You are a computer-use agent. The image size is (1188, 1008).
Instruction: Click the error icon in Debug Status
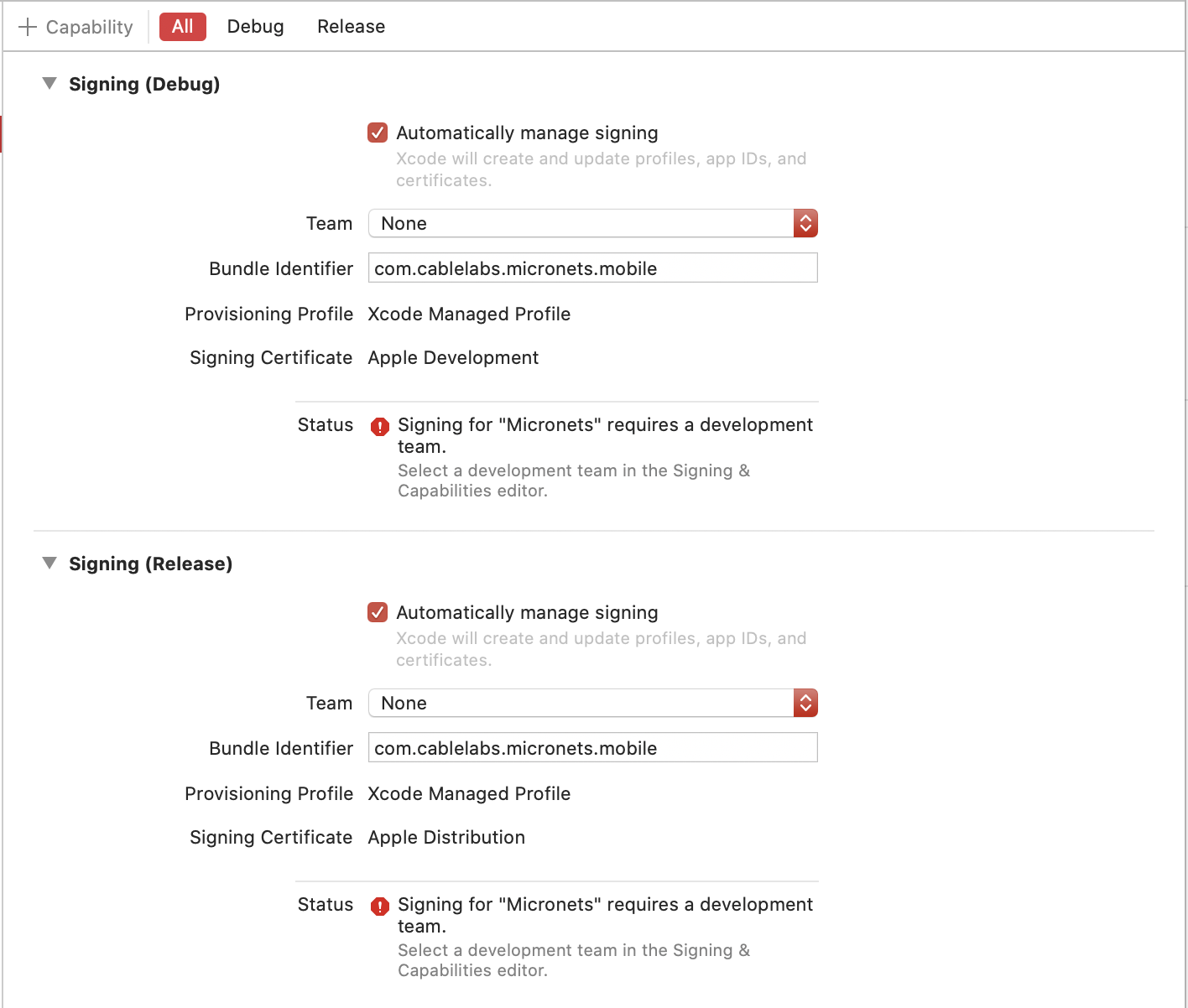[x=380, y=426]
